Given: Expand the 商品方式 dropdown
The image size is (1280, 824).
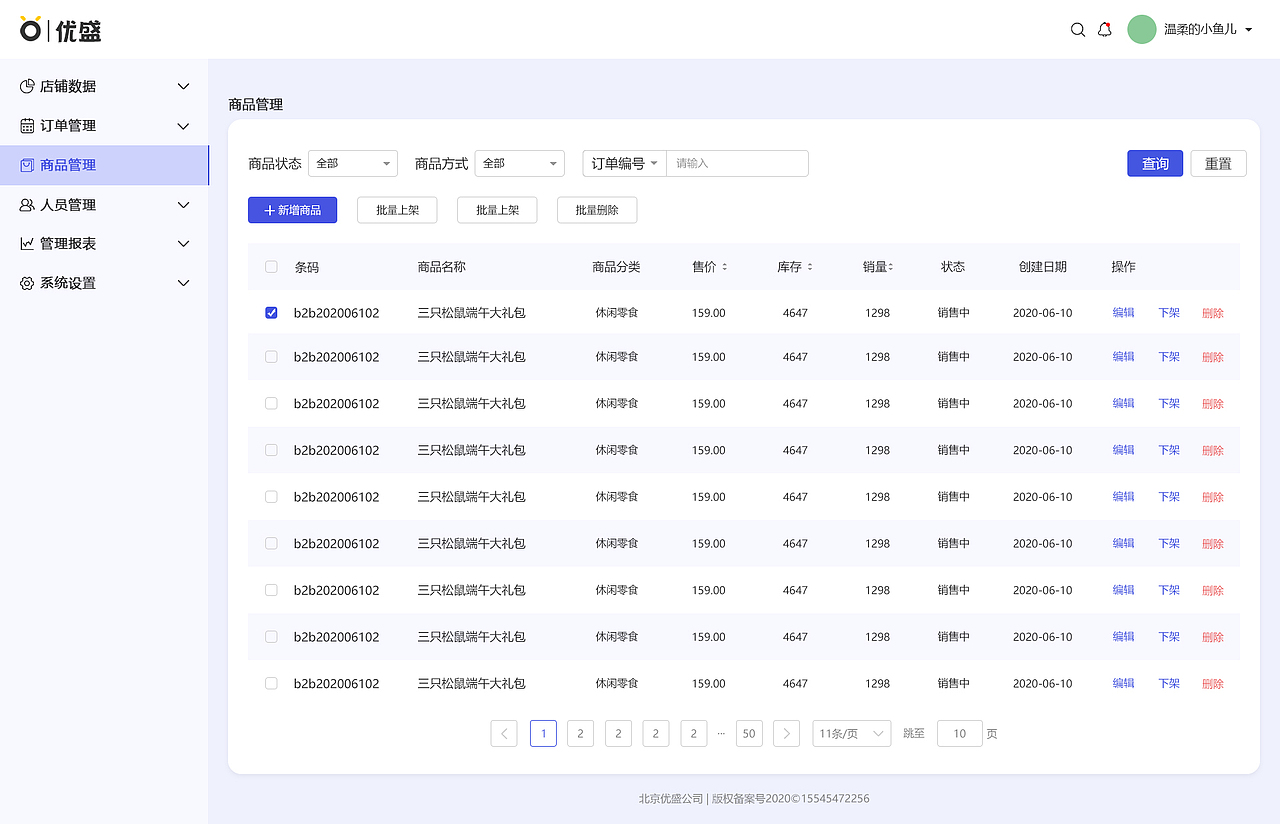Looking at the screenshot, I should 519,163.
